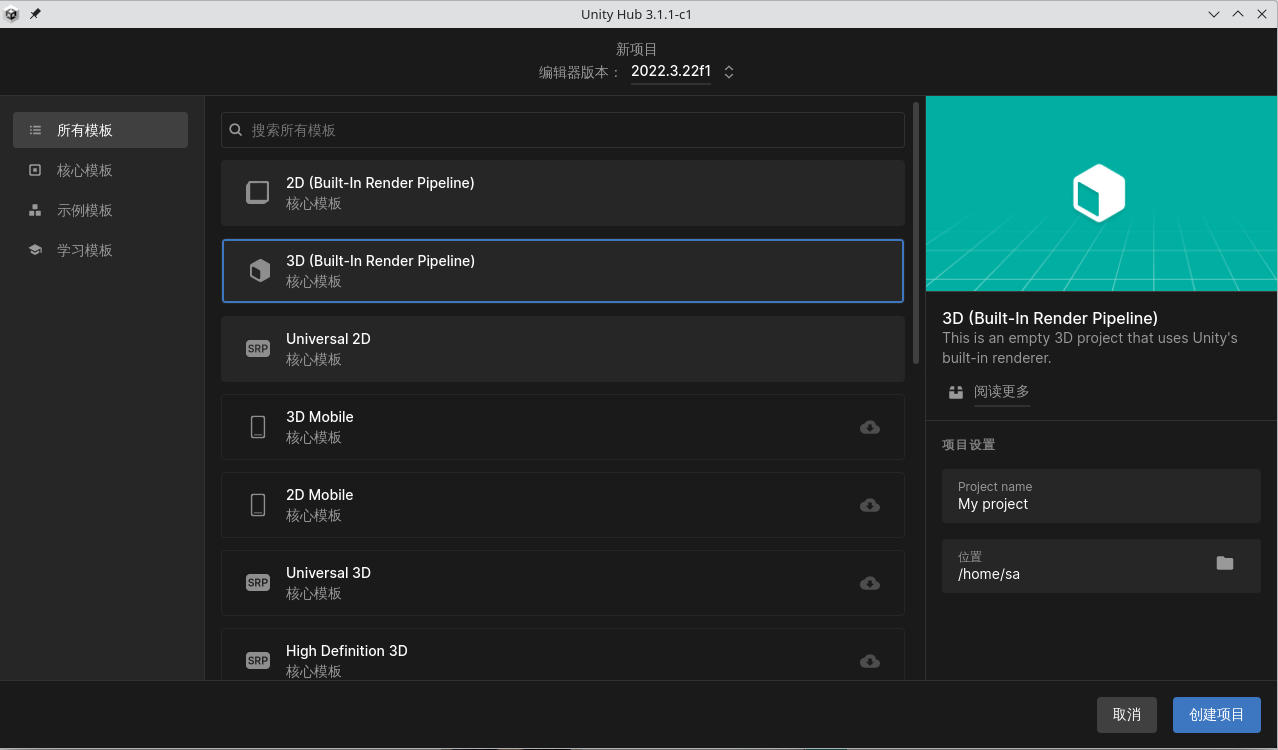Click the Unity Hub logo in title bar
The width and height of the screenshot is (1278, 750).
coord(13,14)
